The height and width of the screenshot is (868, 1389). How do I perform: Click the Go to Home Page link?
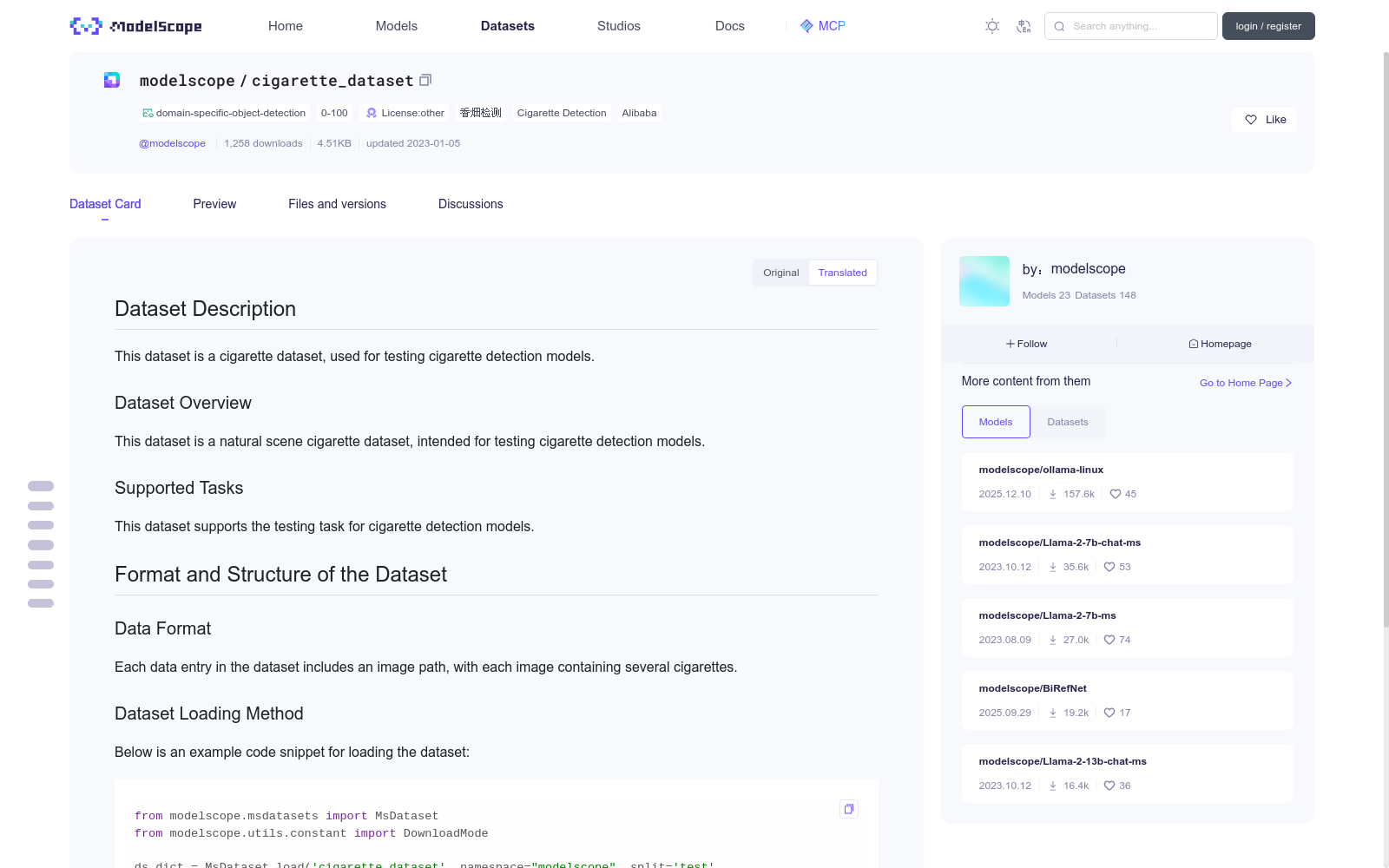[x=1246, y=383]
